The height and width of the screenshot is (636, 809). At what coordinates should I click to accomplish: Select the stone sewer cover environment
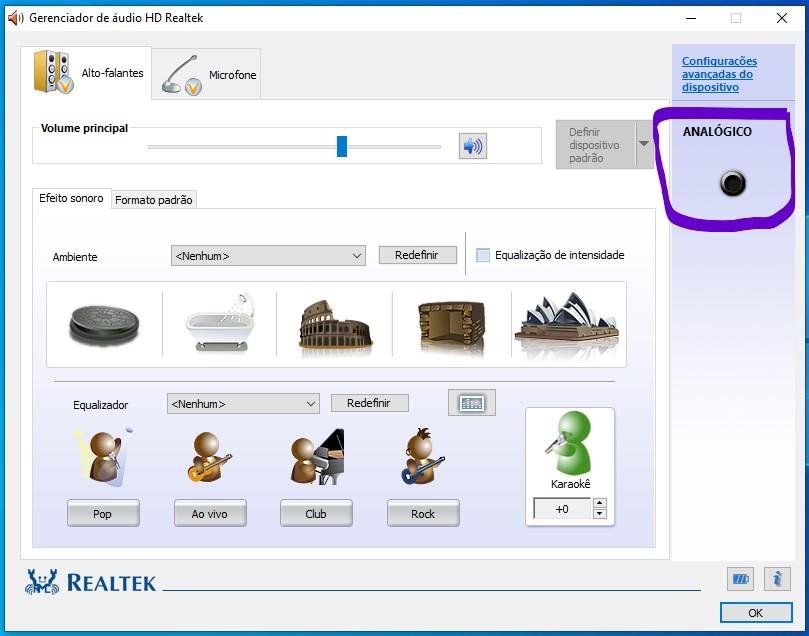[x=104, y=324]
